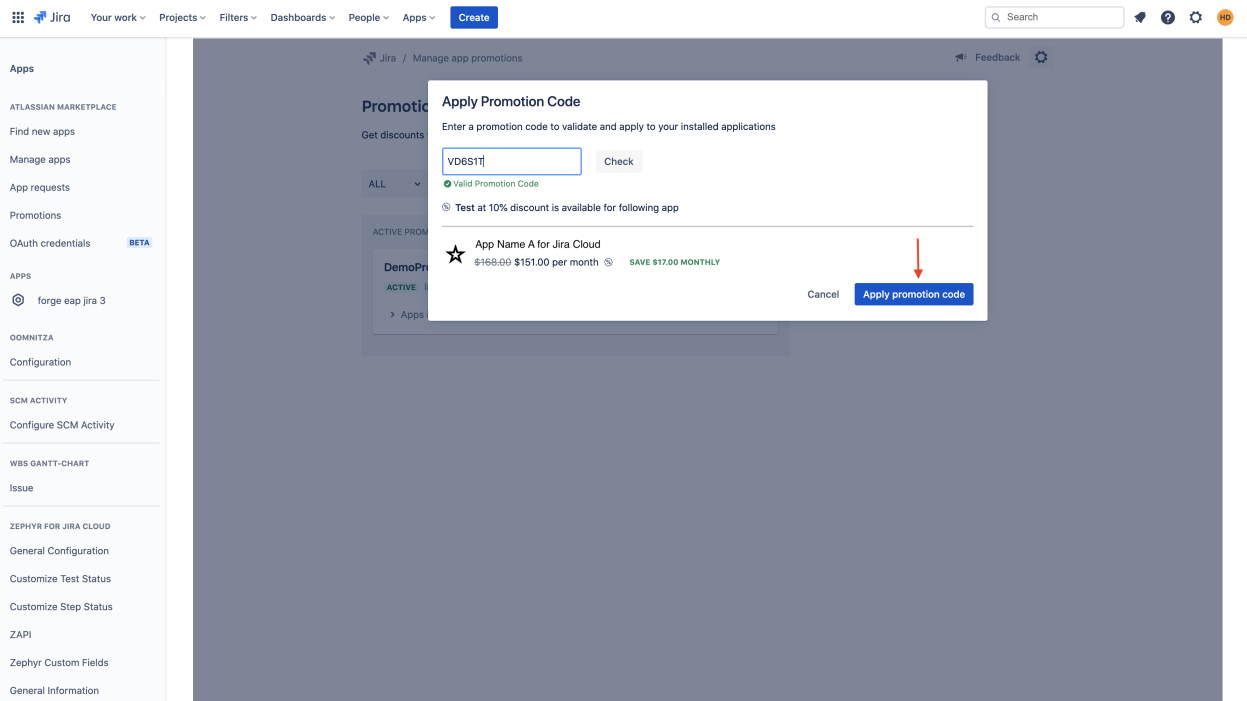Click Cancel in the dialog
Screen dimensions: 1247x701
click(823, 294)
